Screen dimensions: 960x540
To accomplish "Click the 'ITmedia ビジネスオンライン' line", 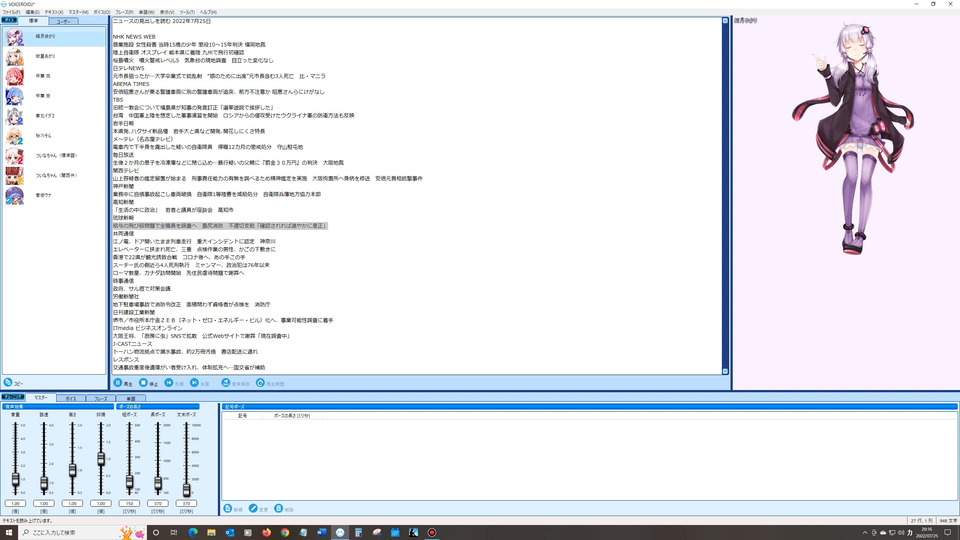I will coord(148,328).
